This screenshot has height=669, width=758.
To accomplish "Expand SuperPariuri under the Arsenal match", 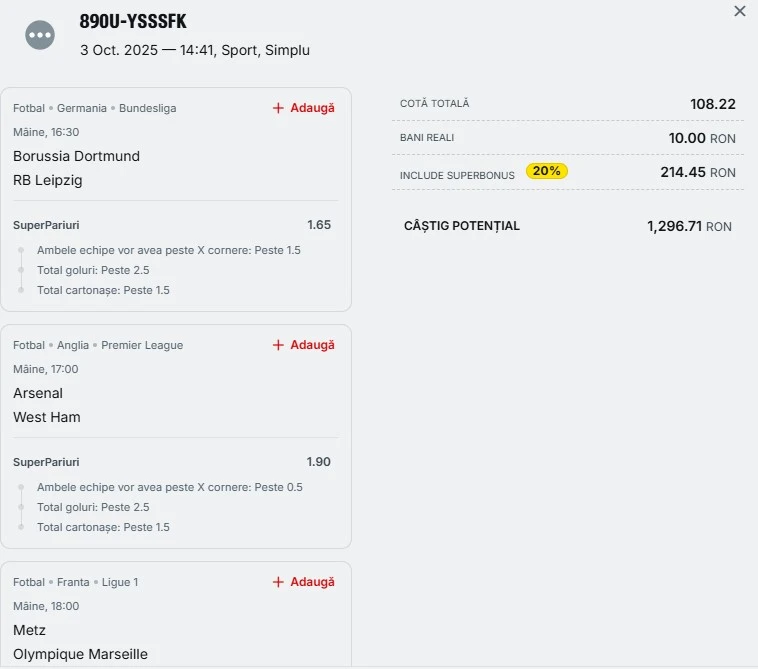I will [x=46, y=462].
